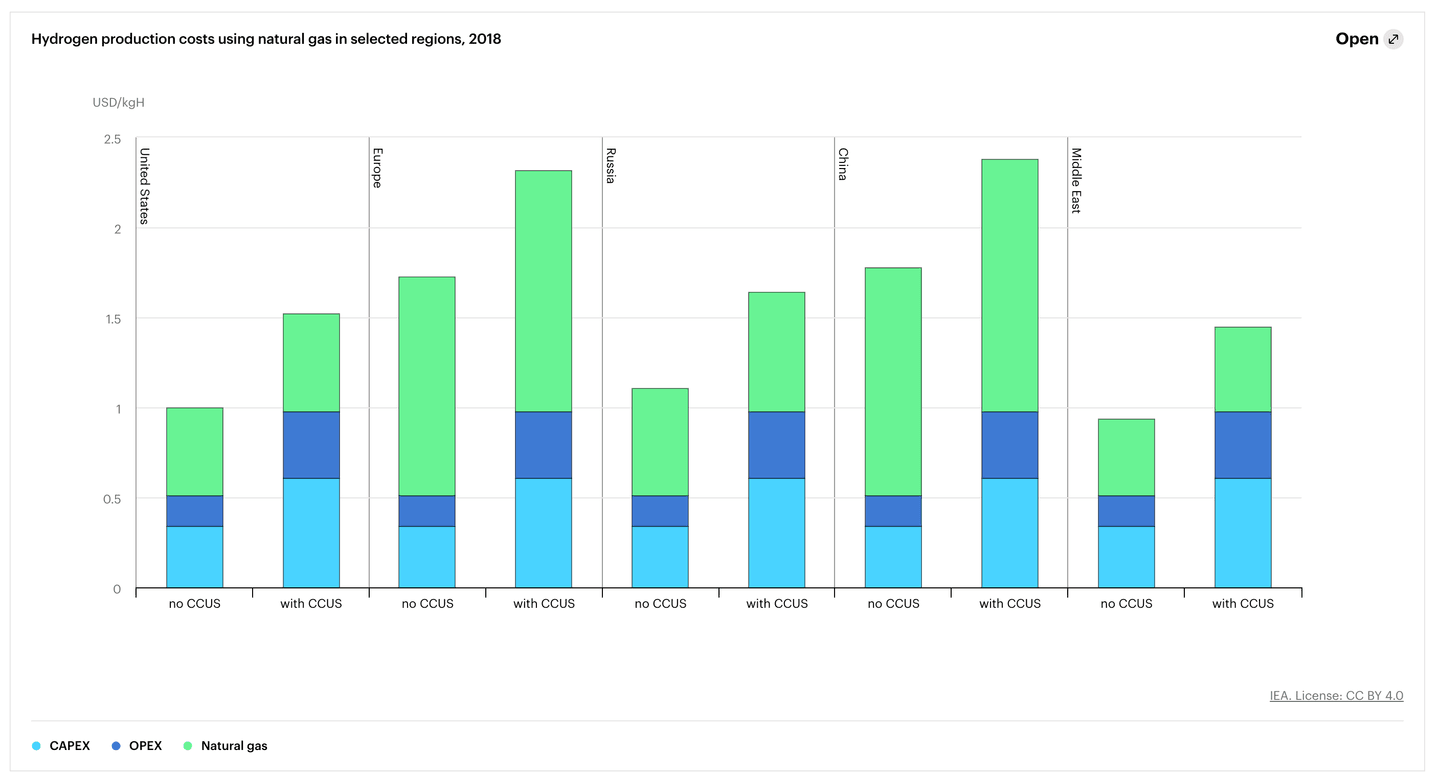
Task: Click Europe no CCUS CAPEX bar segment
Action: (x=427, y=557)
